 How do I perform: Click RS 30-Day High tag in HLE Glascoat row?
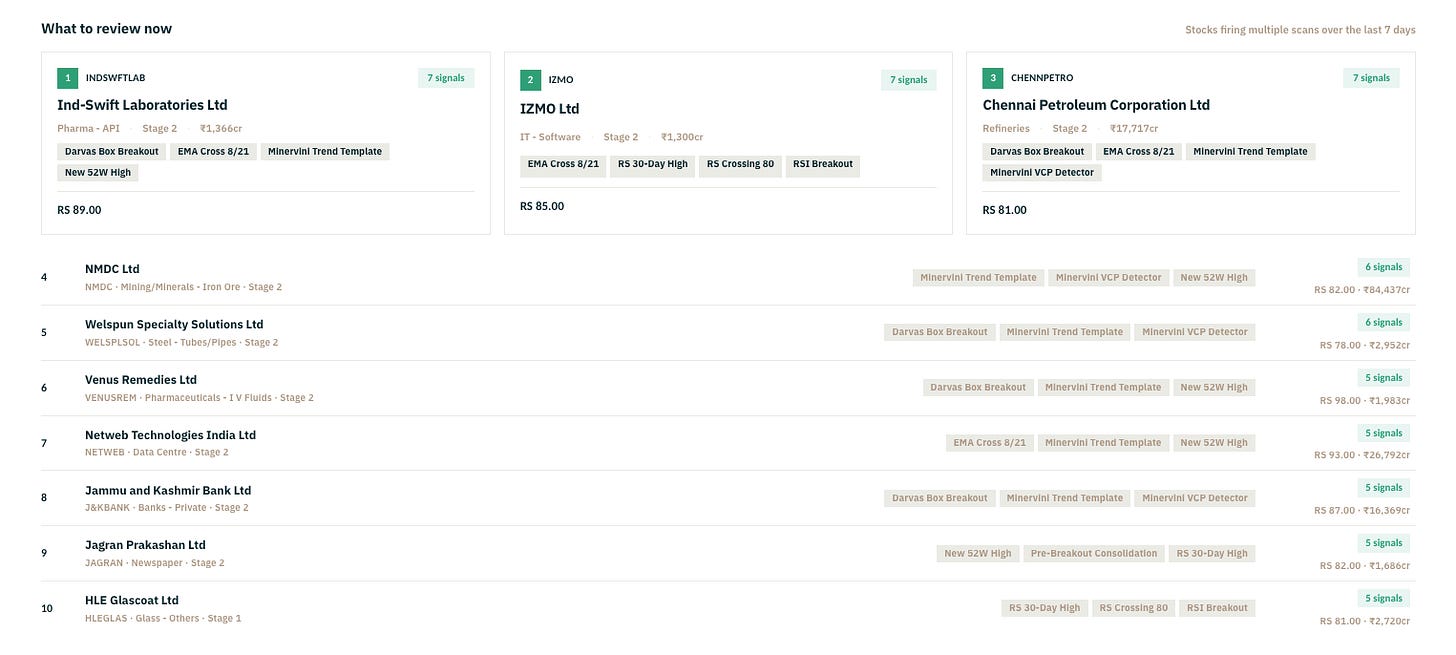(x=1044, y=608)
